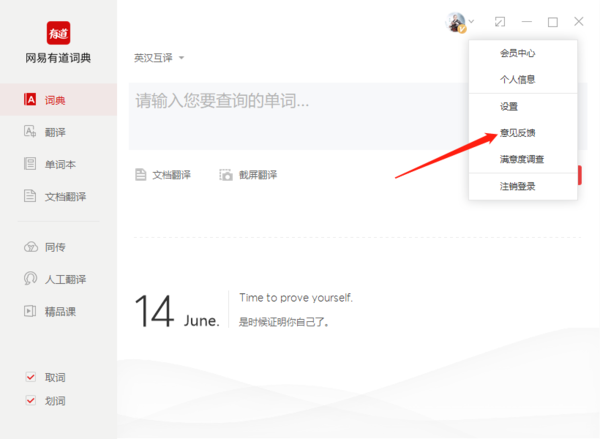The width and height of the screenshot is (600, 439).
Task: Click the 同传 cloud icon
Action: click(x=31, y=247)
